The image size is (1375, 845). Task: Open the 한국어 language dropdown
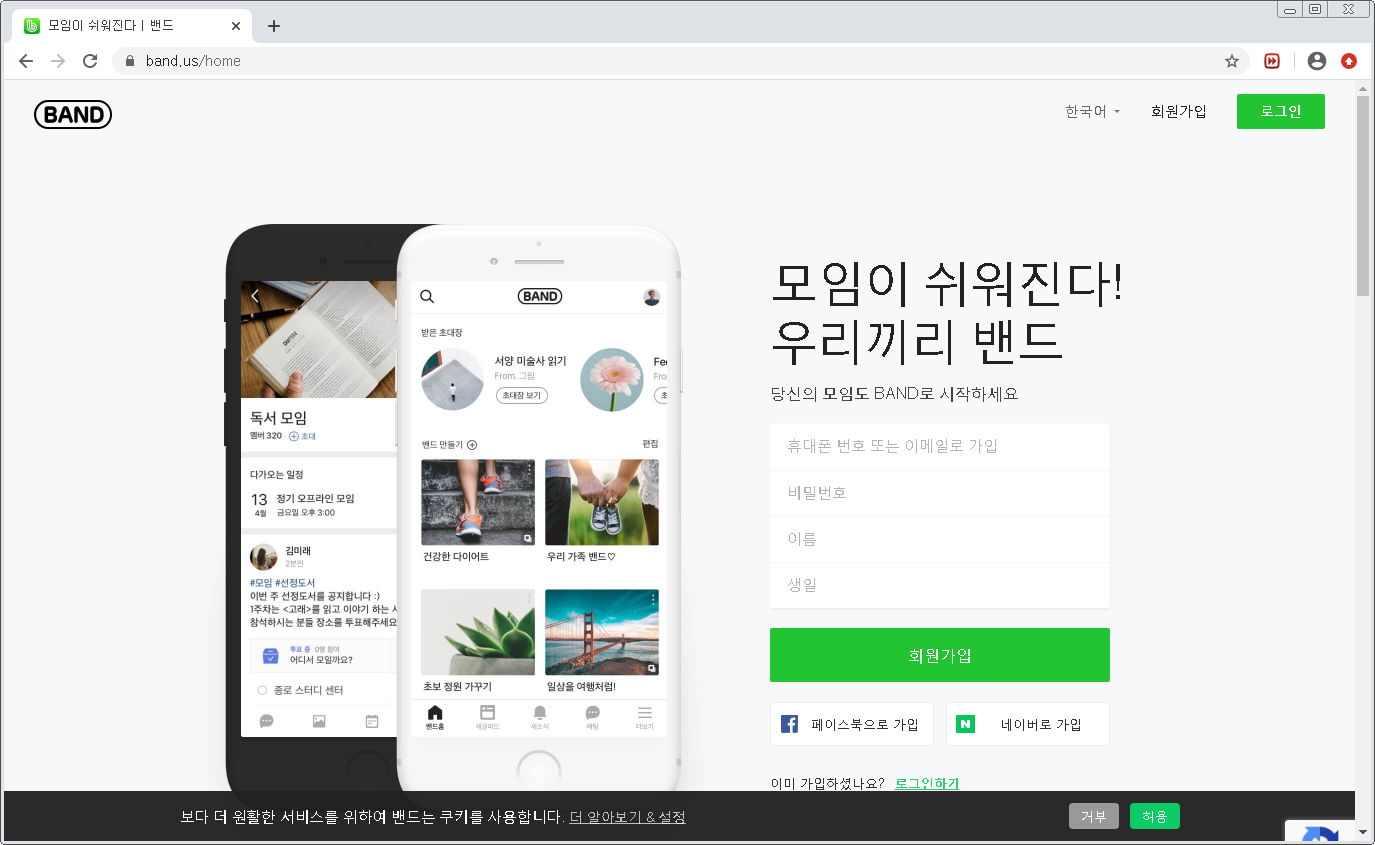pyautogui.click(x=1093, y=112)
